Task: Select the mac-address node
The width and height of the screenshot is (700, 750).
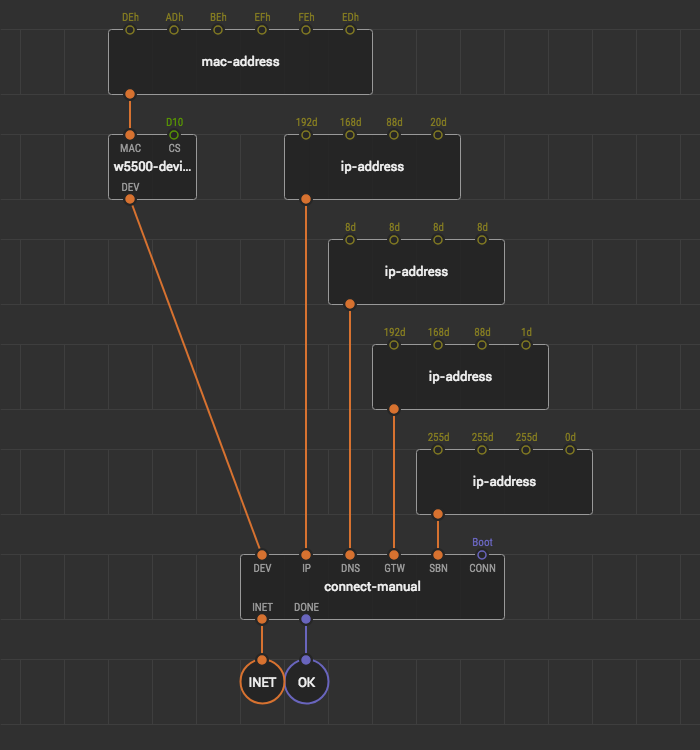Action: point(240,62)
